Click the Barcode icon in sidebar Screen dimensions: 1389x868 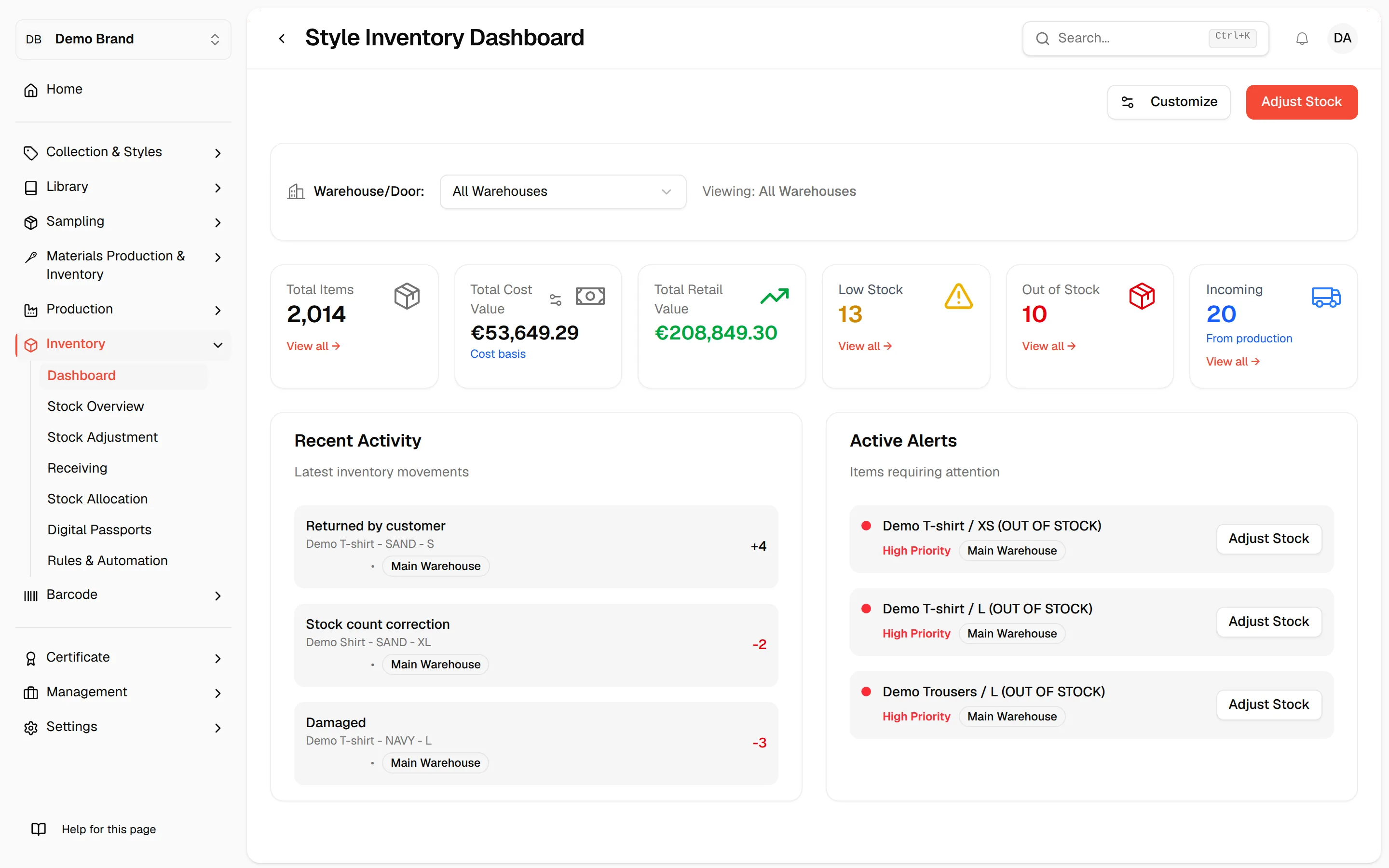31,596
